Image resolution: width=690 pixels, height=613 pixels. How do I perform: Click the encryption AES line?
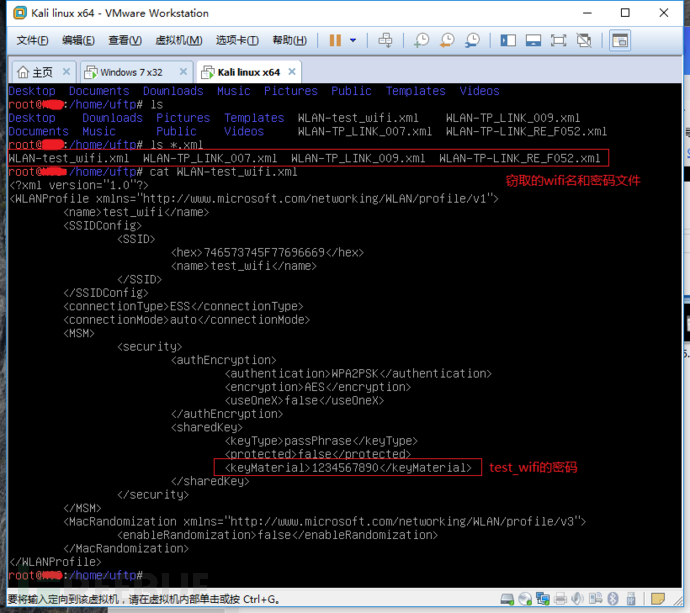[318, 387]
